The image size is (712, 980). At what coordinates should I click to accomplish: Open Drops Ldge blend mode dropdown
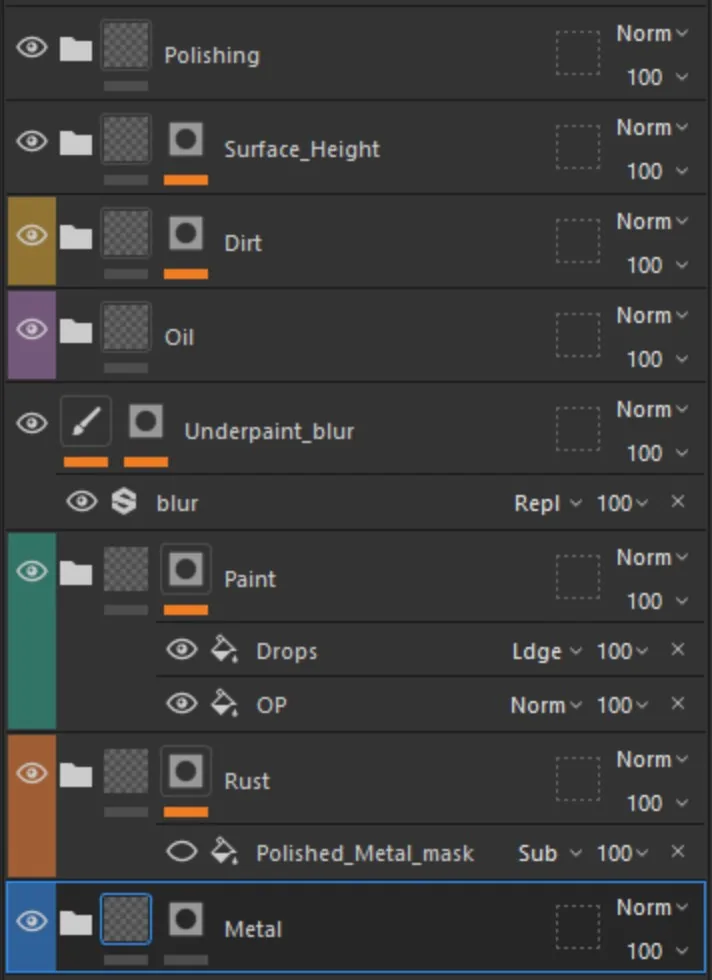tap(547, 651)
